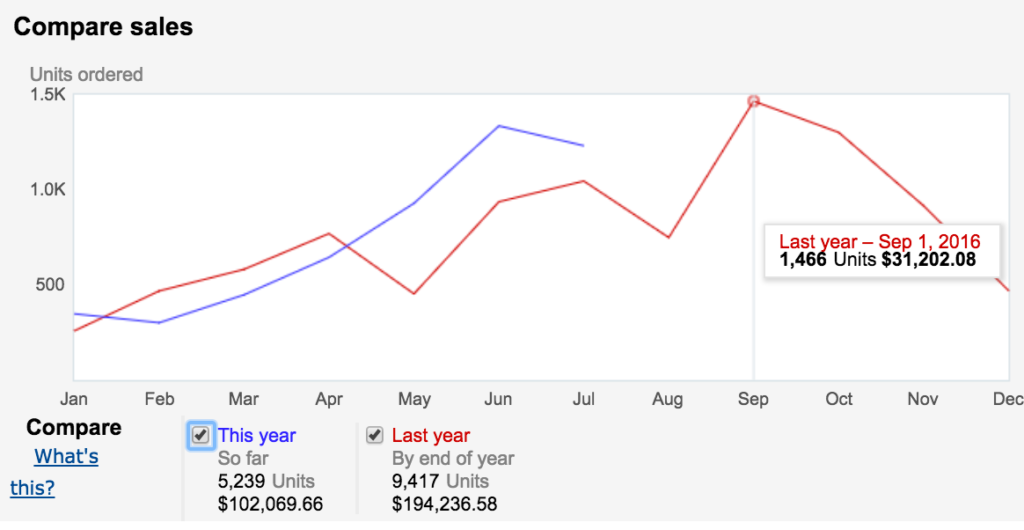Click the 1.5K y-axis label
Image resolution: width=1024 pixels, height=530 pixels.
(46, 95)
